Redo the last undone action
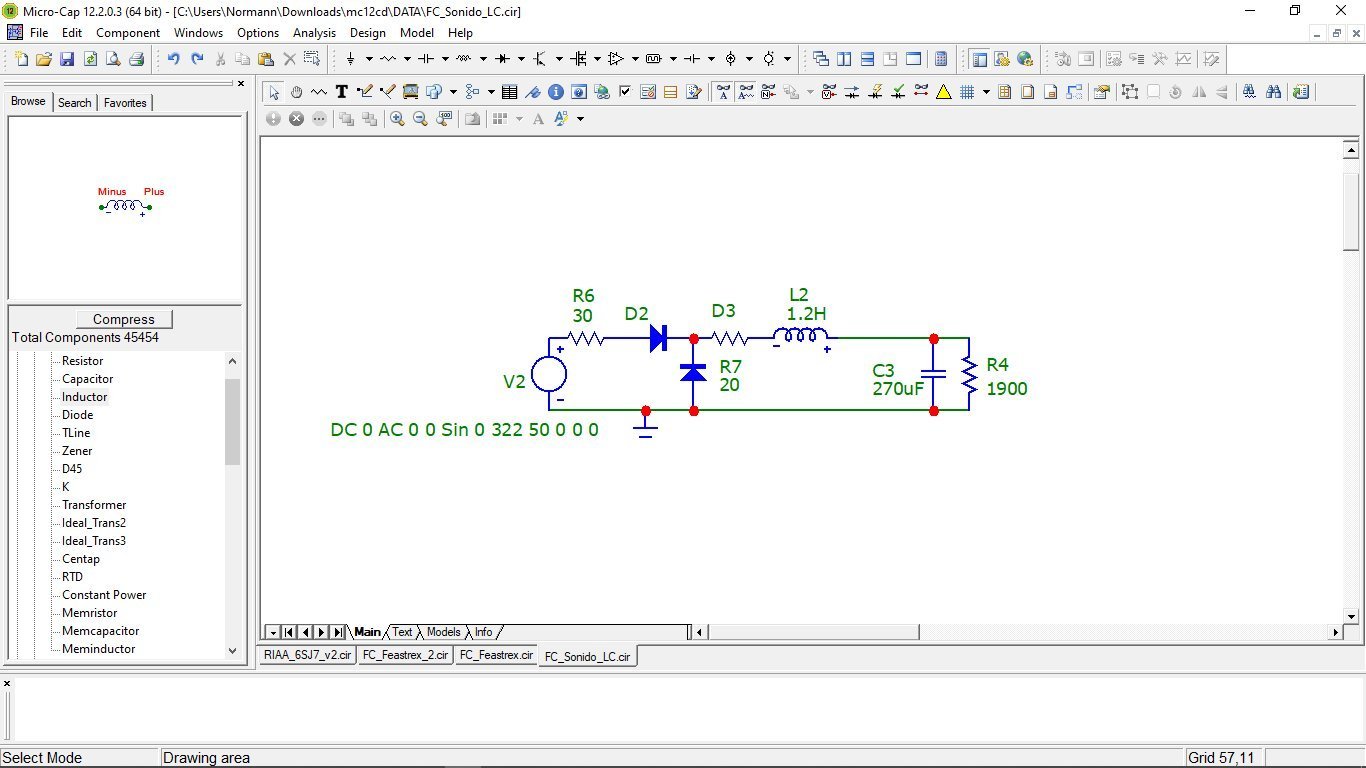 click(x=197, y=59)
